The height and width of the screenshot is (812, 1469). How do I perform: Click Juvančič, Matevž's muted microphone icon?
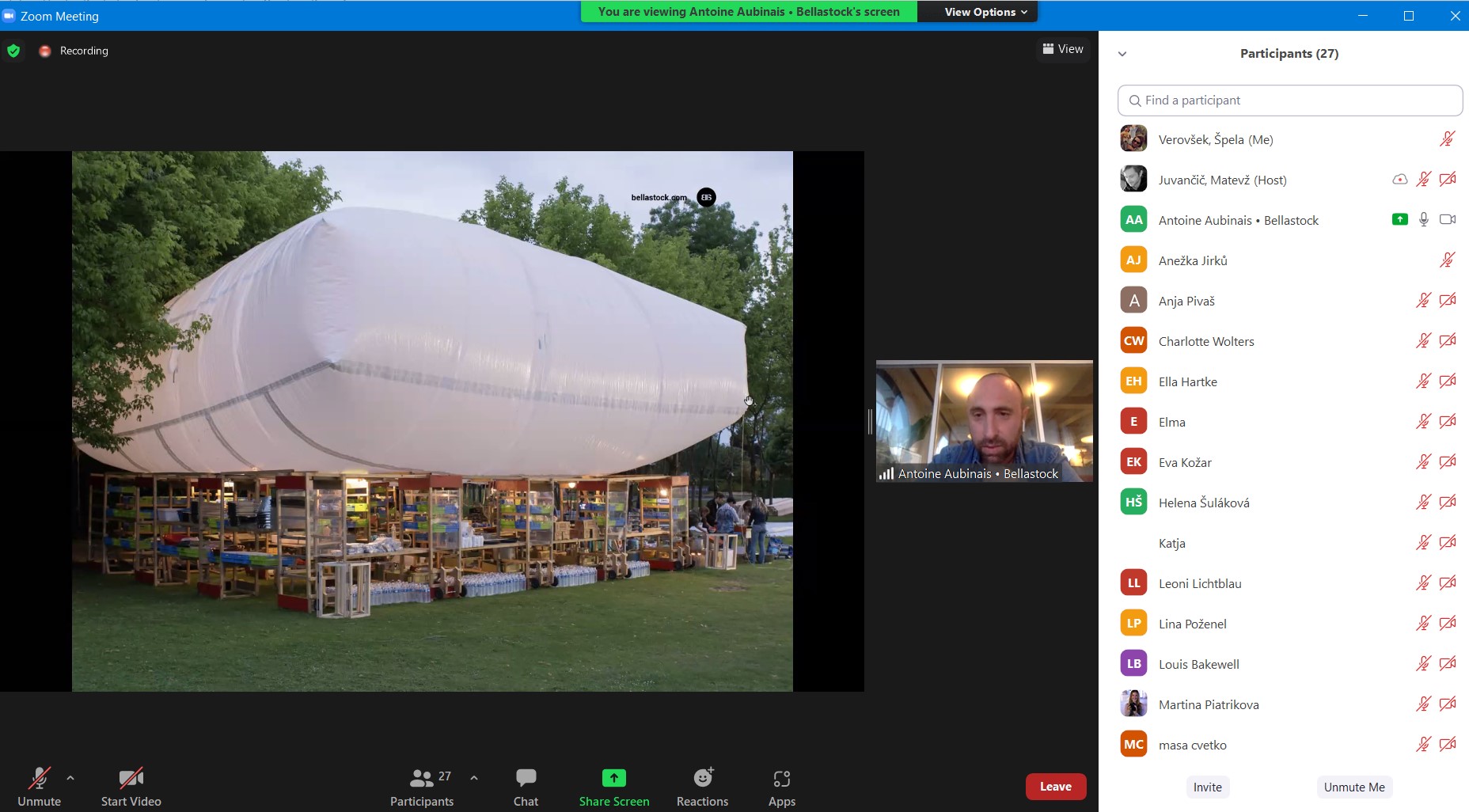tap(1423, 180)
